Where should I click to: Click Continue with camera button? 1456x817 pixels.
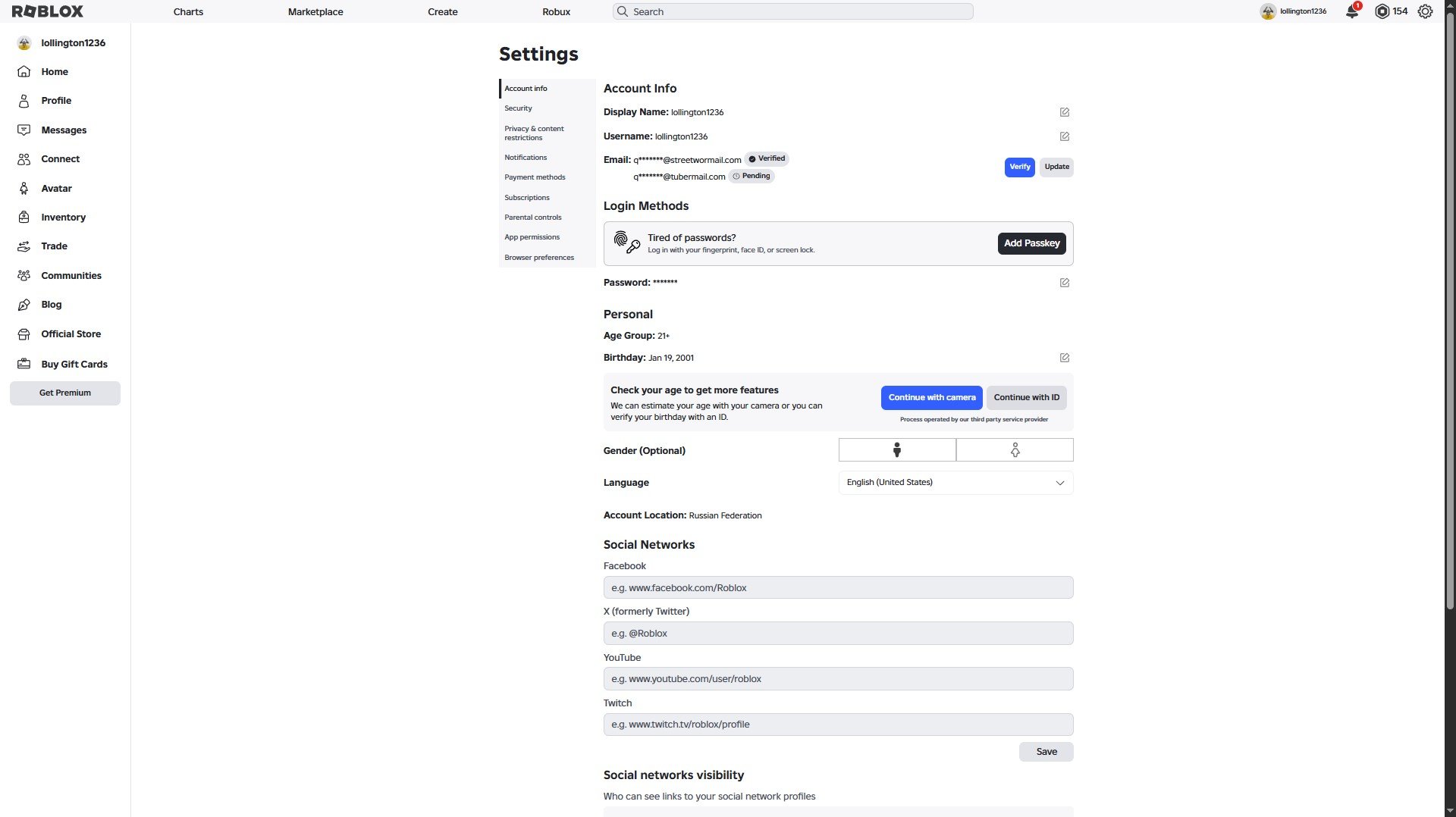(x=931, y=398)
